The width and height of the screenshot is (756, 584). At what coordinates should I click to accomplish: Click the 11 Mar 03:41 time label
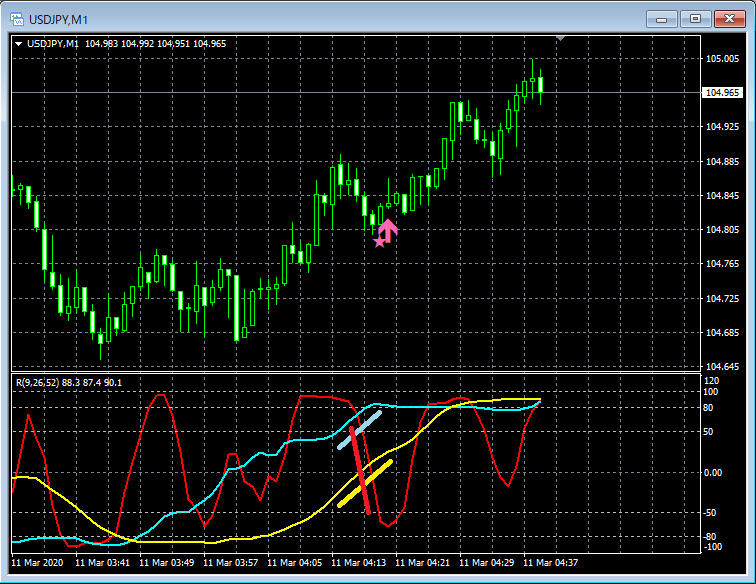[x=102, y=563]
